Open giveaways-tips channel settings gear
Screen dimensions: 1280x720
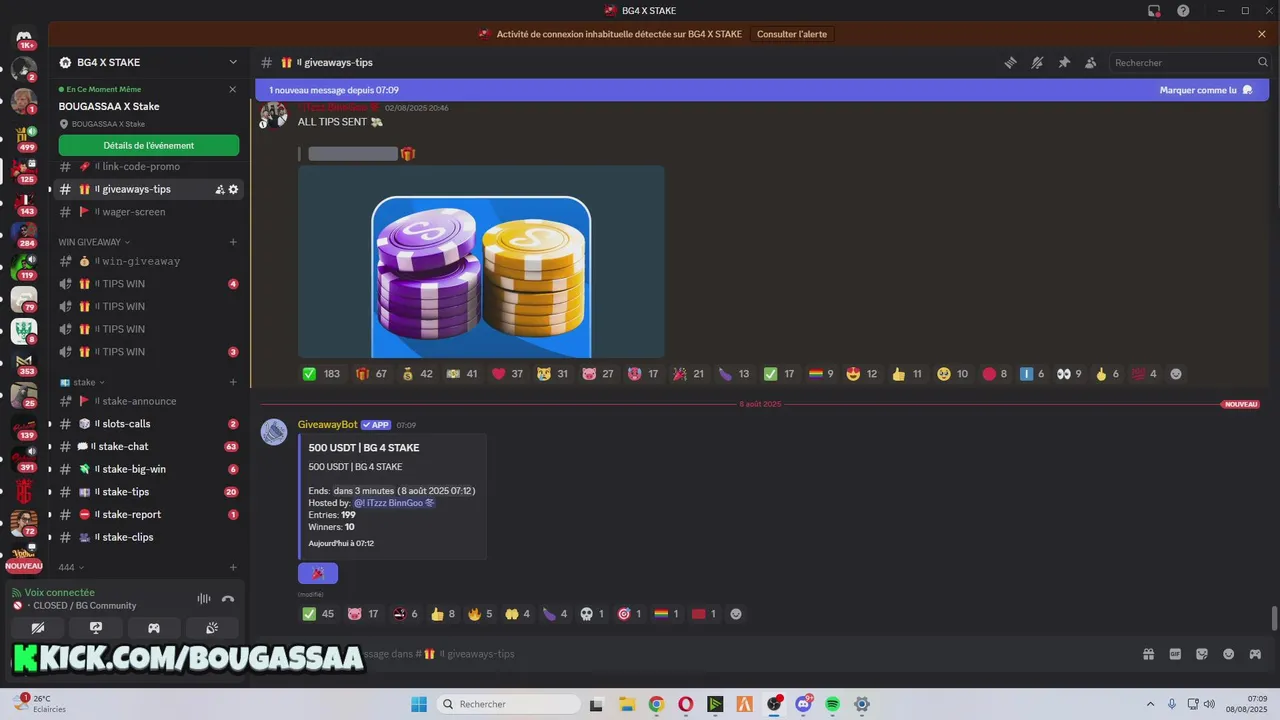point(234,189)
